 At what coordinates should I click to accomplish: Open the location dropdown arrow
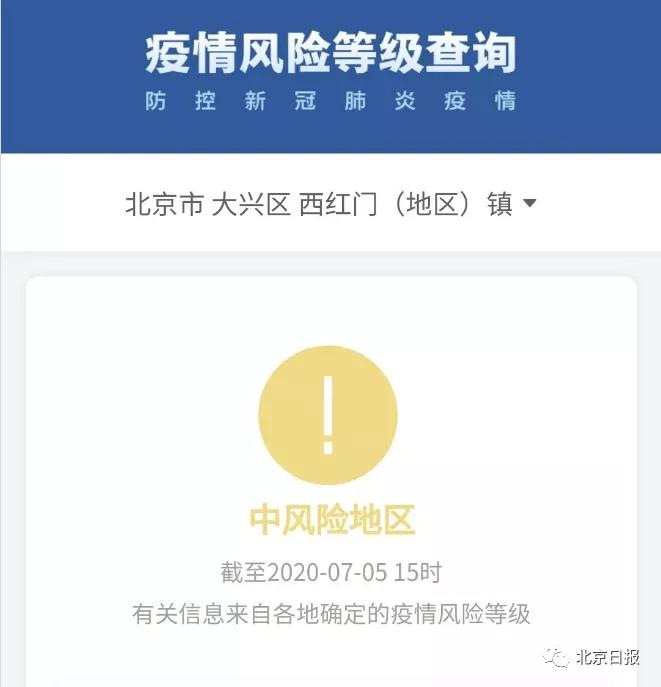click(x=530, y=203)
